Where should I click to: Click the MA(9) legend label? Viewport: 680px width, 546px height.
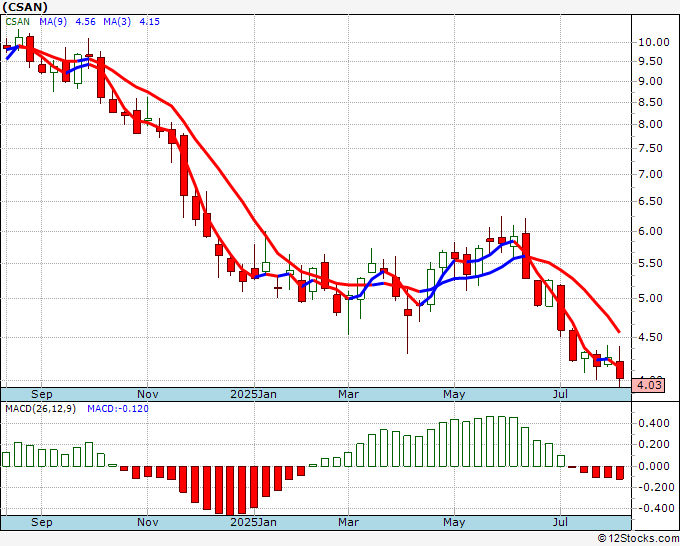(x=53, y=22)
